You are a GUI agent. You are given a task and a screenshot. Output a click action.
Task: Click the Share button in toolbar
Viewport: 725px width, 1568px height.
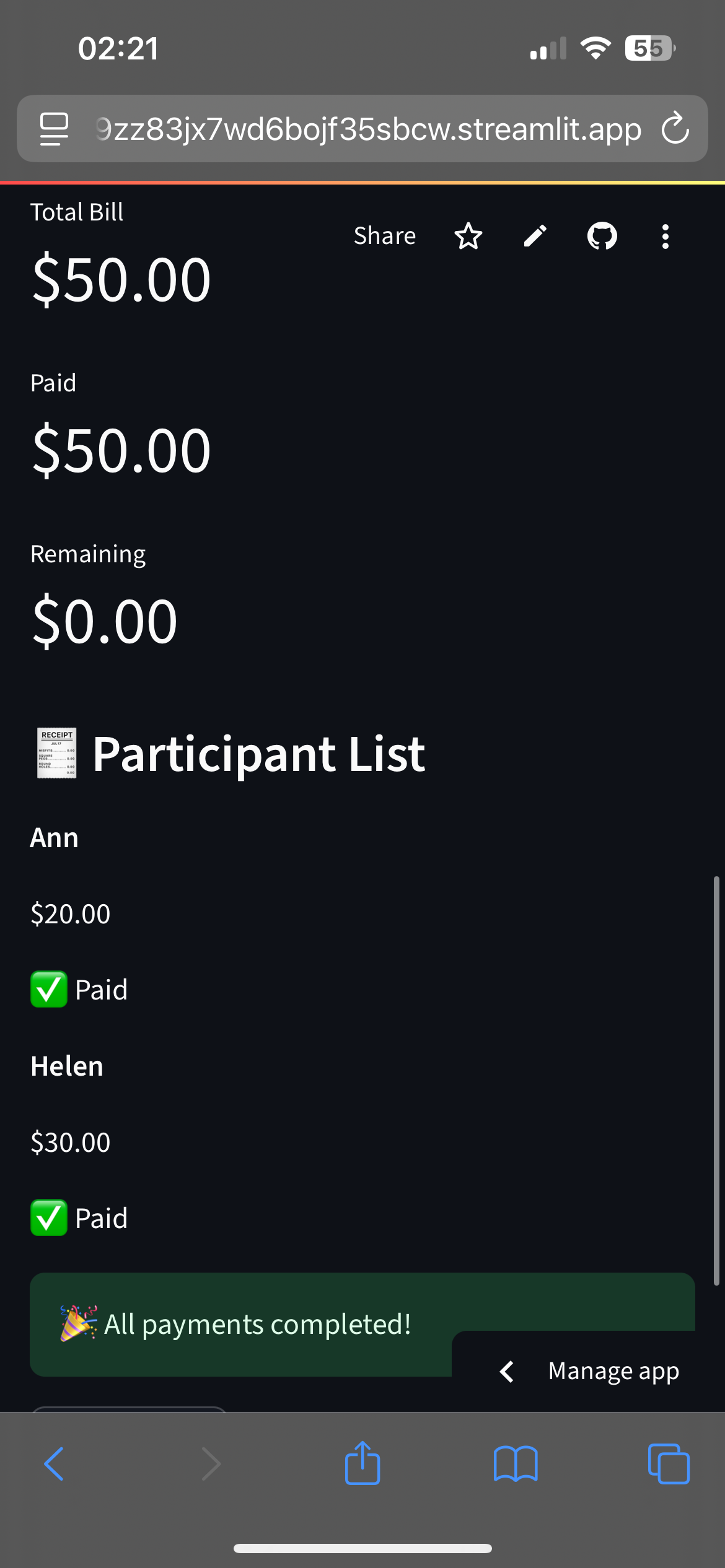385,236
